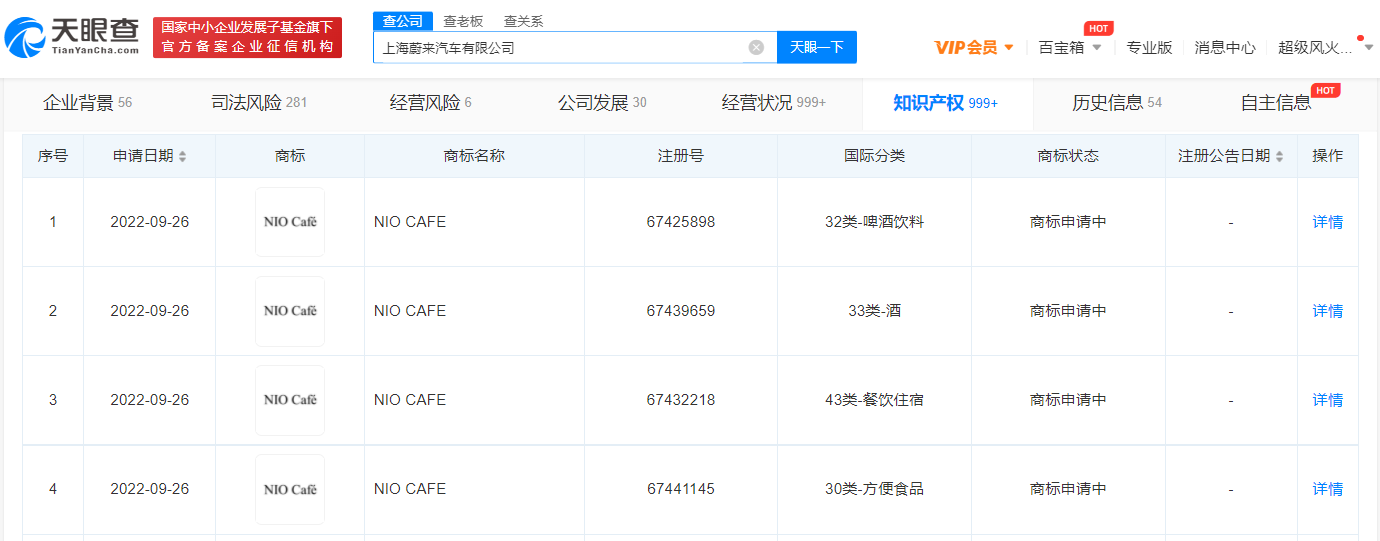Open NIO Café trademark image in row 4
This screenshot has height=541, width=1380.
tap(290, 489)
